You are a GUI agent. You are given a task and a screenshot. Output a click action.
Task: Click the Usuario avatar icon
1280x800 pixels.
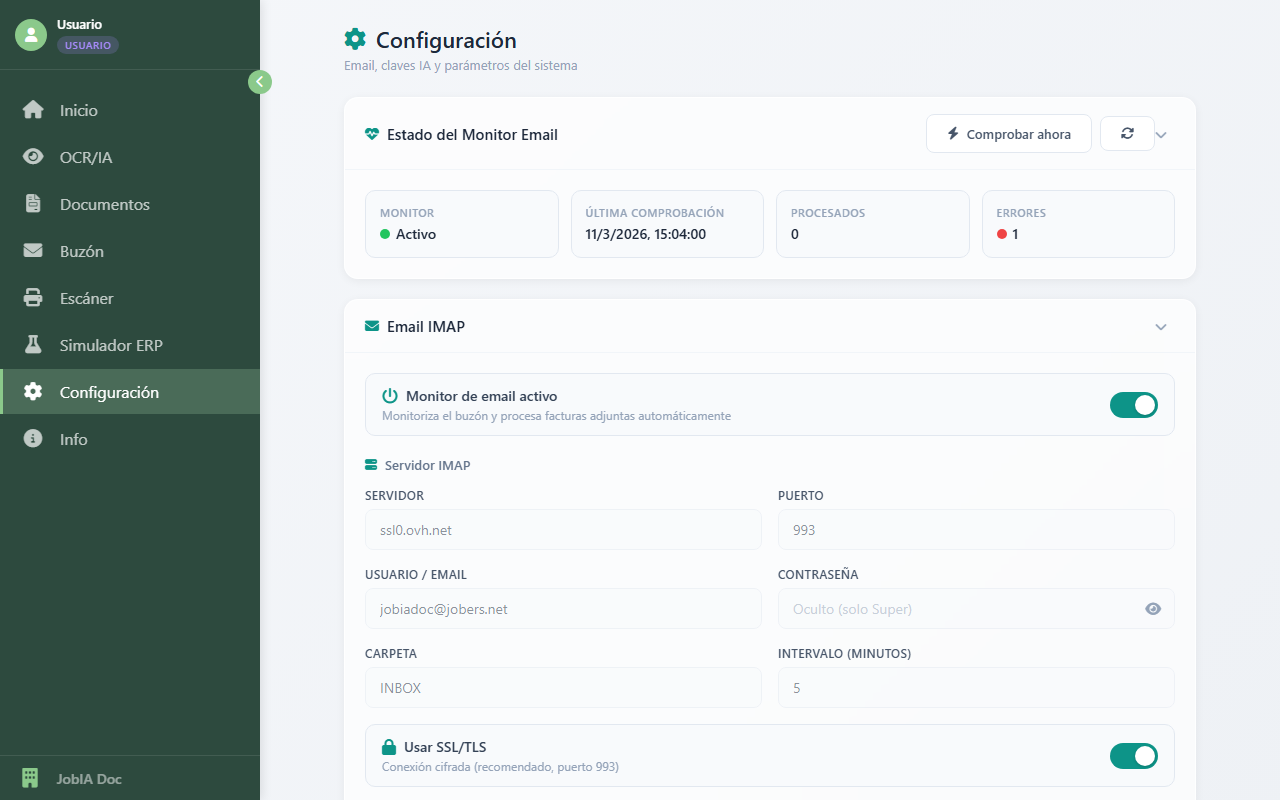click(30, 34)
